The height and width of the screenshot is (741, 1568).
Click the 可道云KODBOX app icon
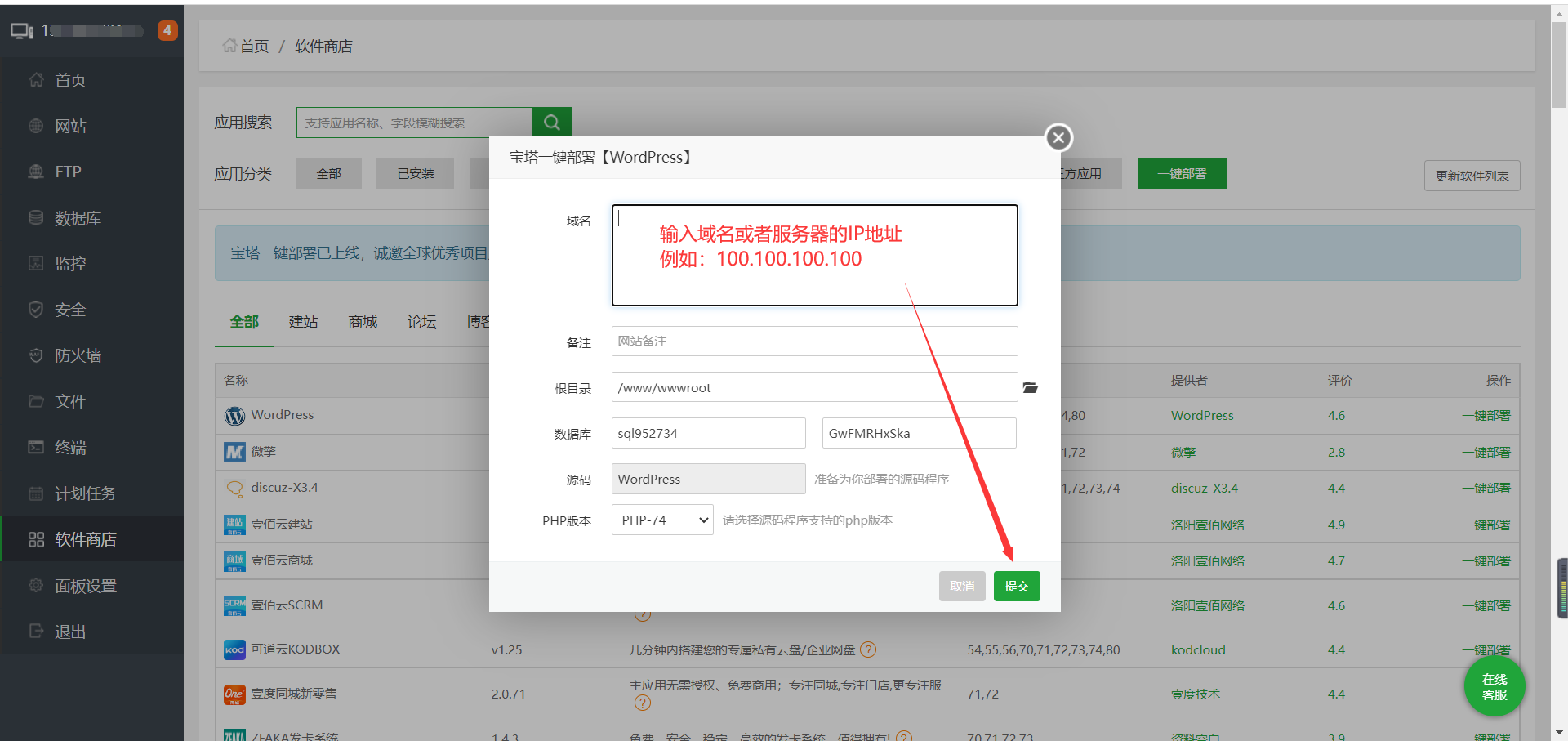coord(234,650)
